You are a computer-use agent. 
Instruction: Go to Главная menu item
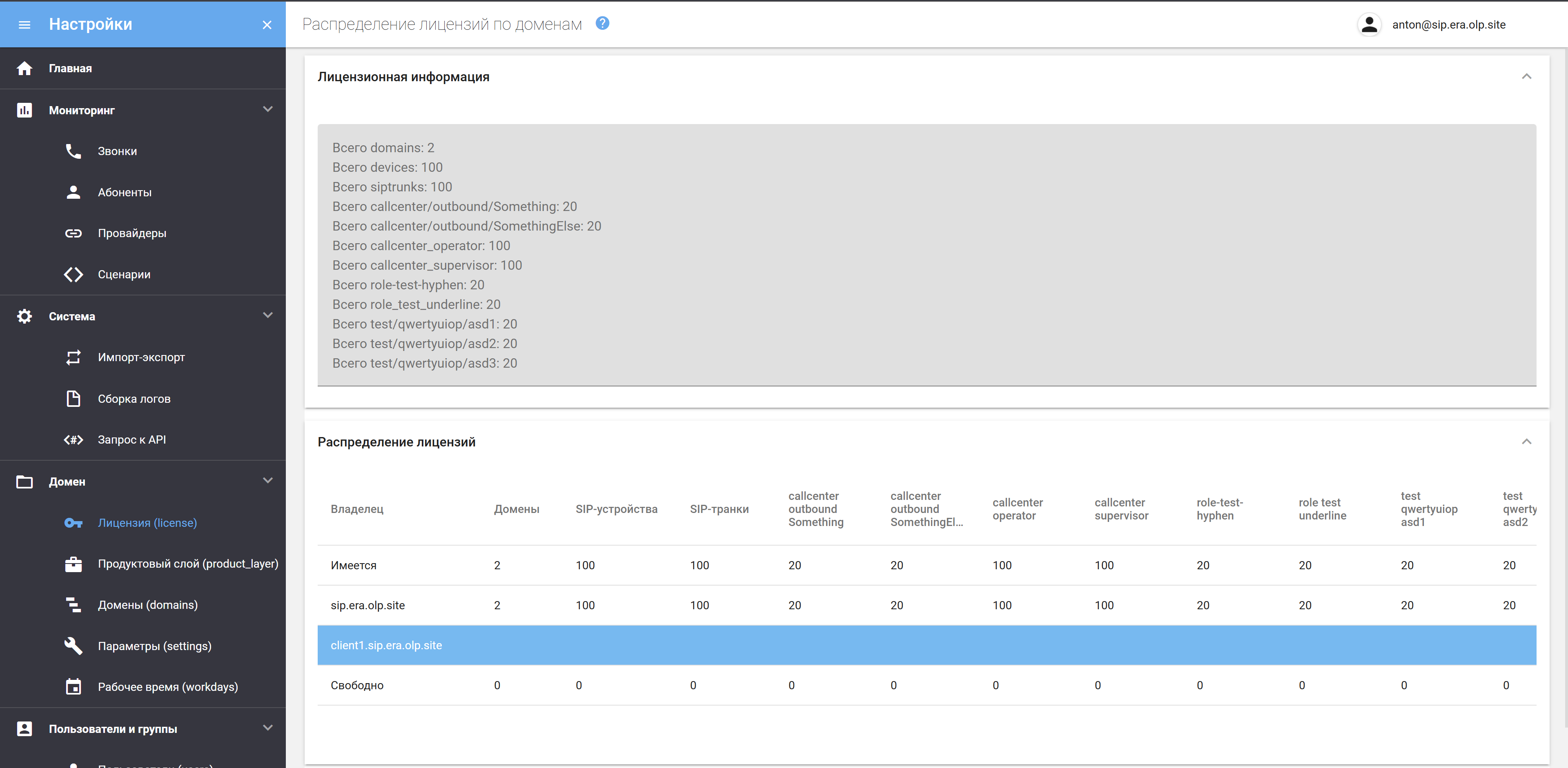(71, 69)
